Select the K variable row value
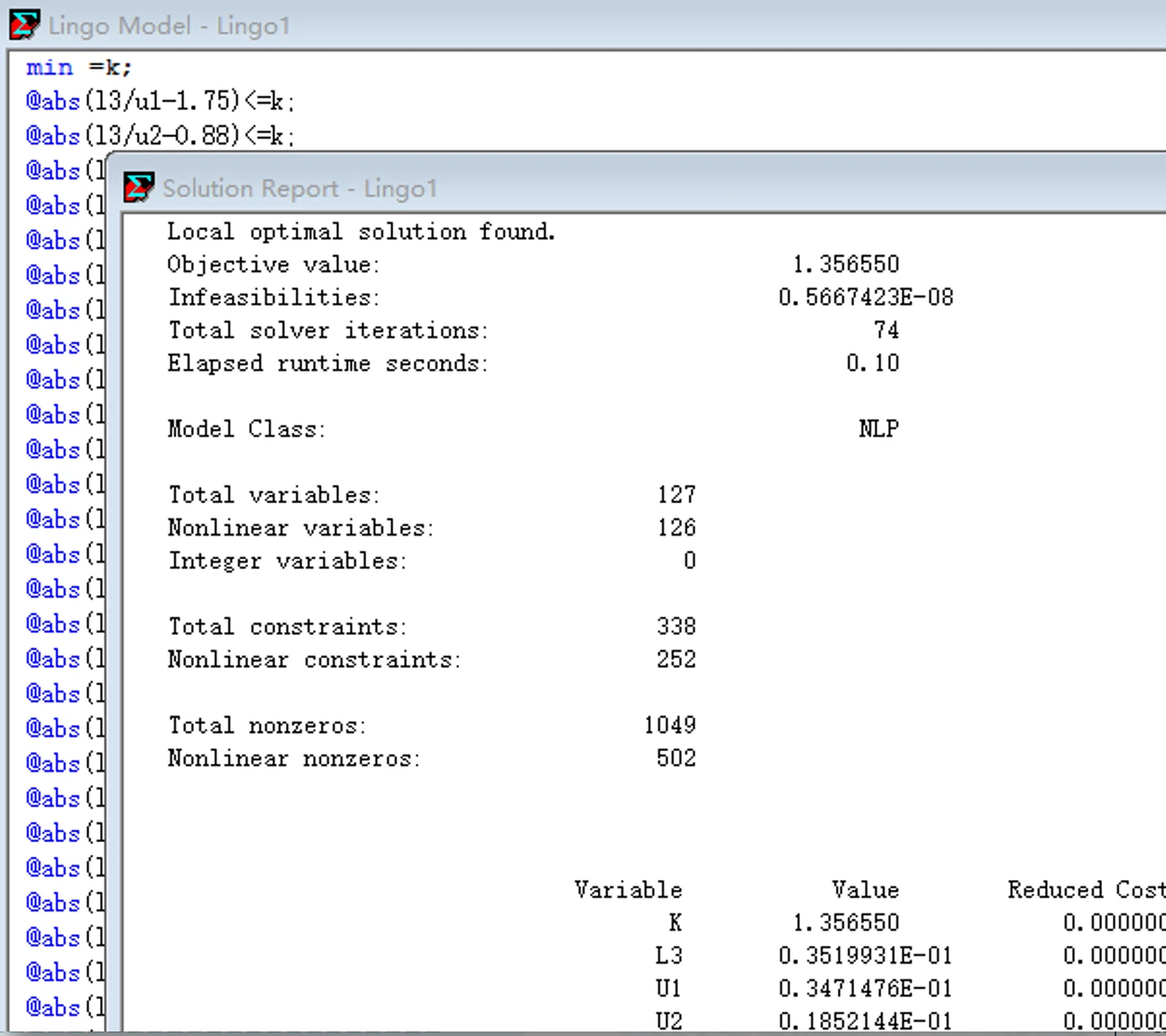The height and width of the screenshot is (1036, 1166). 846,923
